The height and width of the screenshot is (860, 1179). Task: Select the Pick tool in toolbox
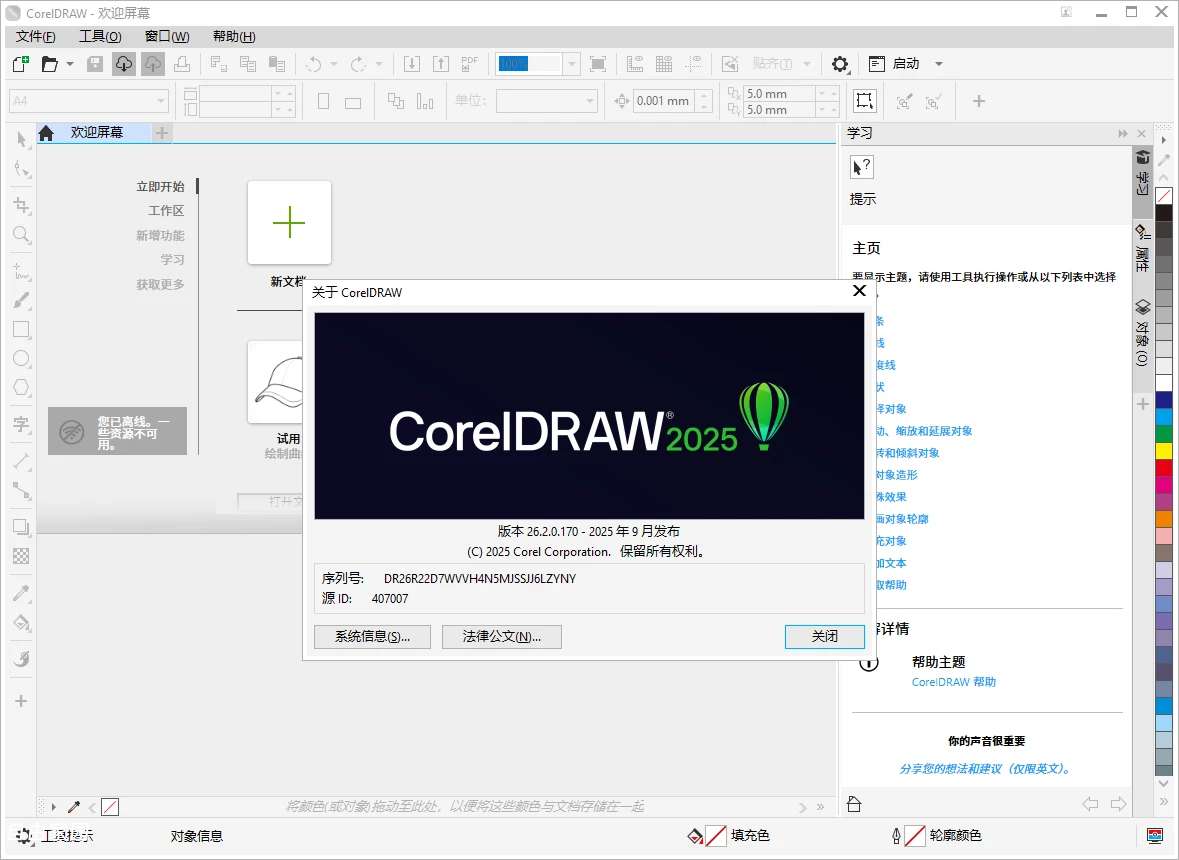[21, 138]
